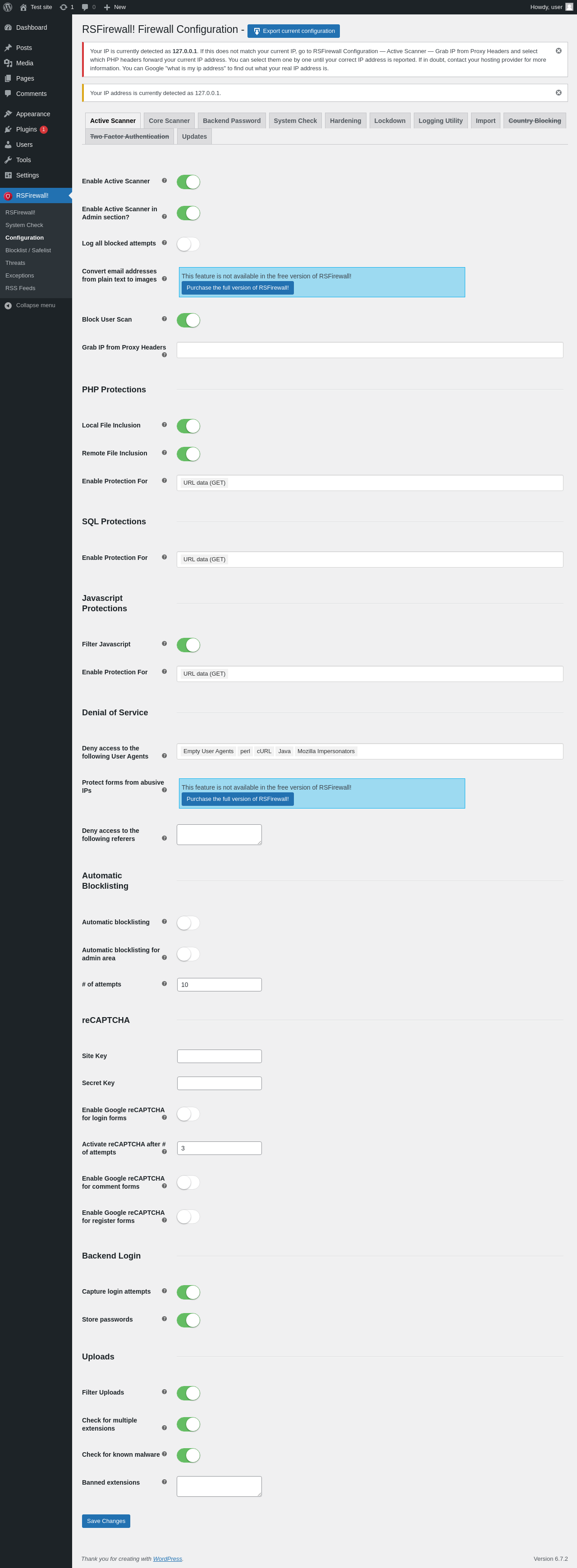
Task: Click help icon for Log all blocked attempts
Action: [x=164, y=242]
